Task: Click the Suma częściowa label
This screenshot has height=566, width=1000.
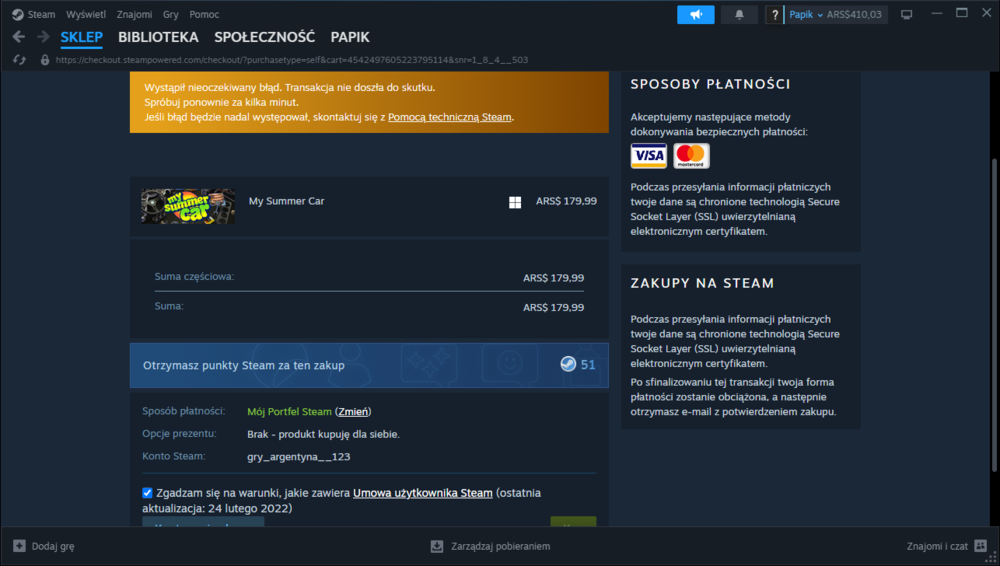Action: pyautogui.click(x=195, y=276)
